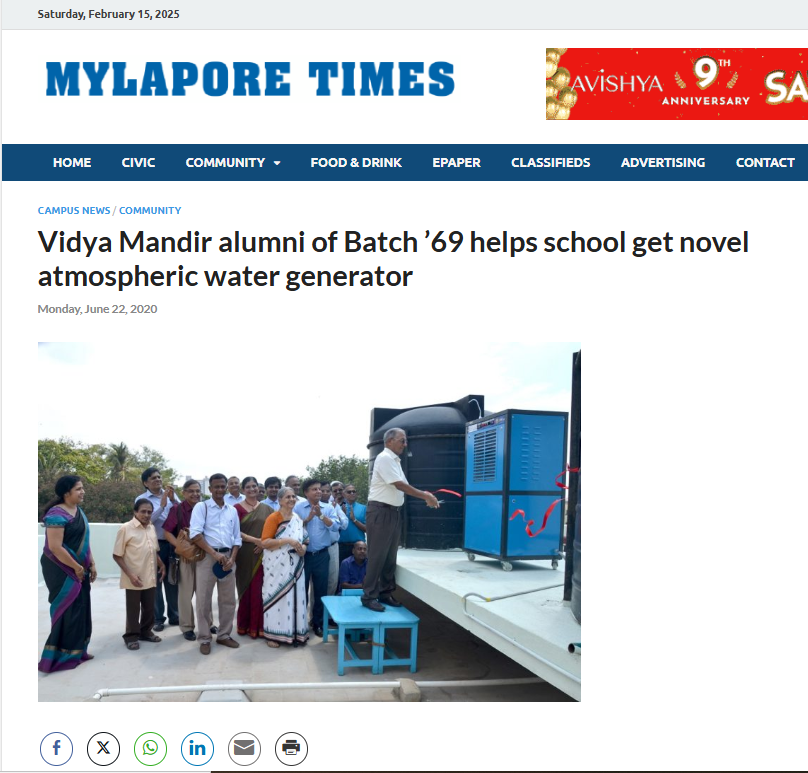Go to the Civic section
Image resolution: width=808 pixels, height=773 pixels.
[x=138, y=162]
